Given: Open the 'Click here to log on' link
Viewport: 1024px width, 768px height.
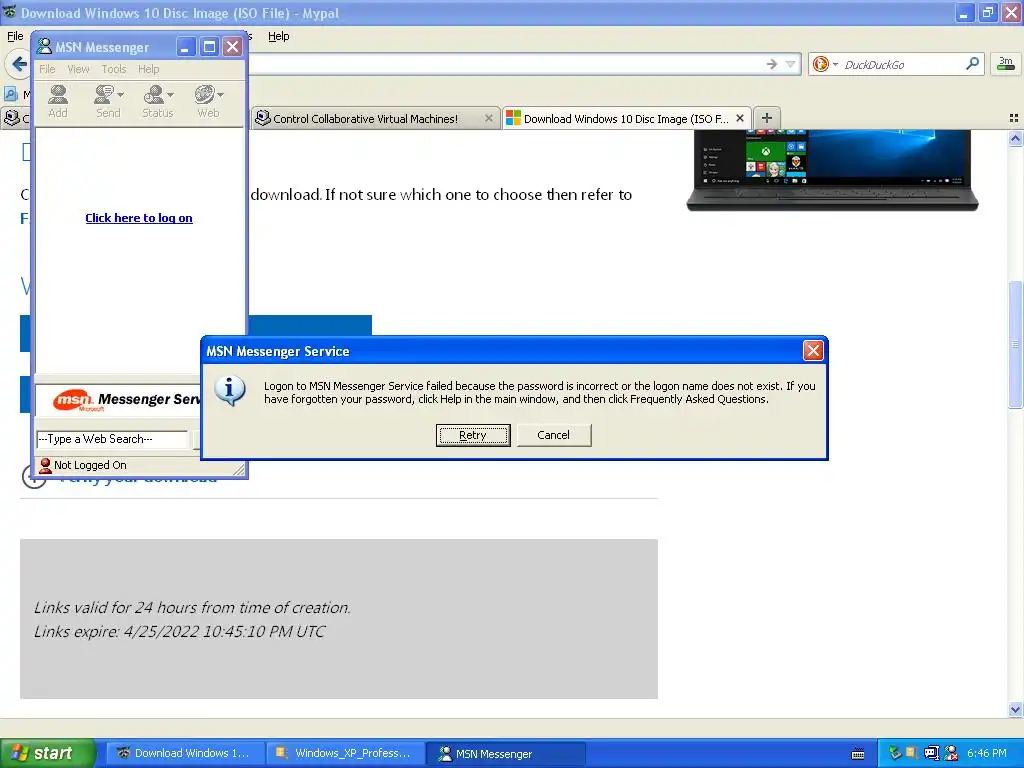Looking at the screenshot, I should click(138, 218).
